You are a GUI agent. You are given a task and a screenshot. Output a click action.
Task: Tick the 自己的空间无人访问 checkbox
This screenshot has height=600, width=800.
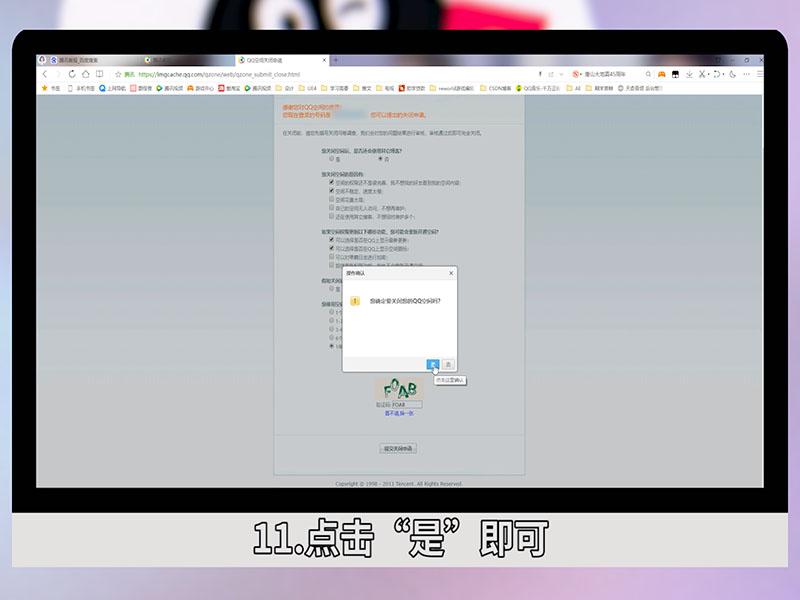[x=332, y=208]
